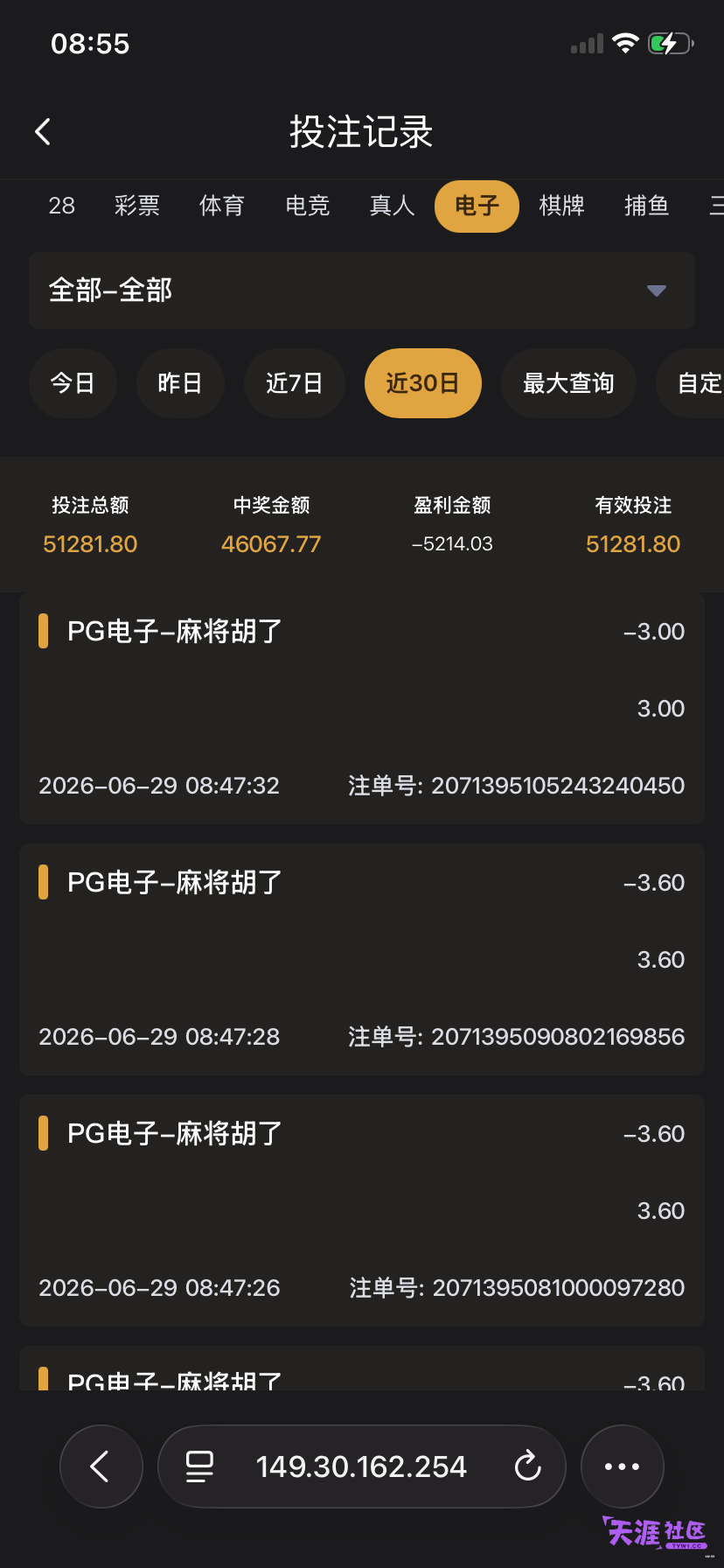Tap the page settings icon in address bar
The height and width of the screenshot is (1568, 724).
199,1466
